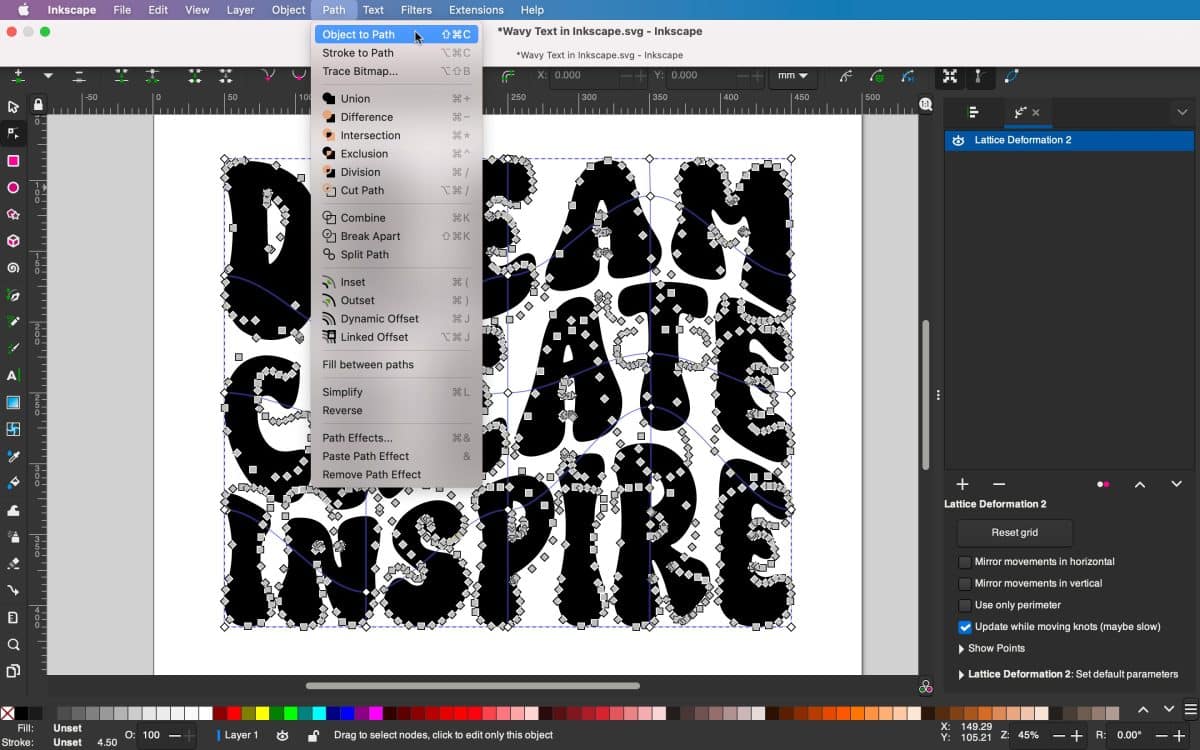The height and width of the screenshot is (750, 1200).
Task: Select the Eraser tool
Action: click(13, 564)
